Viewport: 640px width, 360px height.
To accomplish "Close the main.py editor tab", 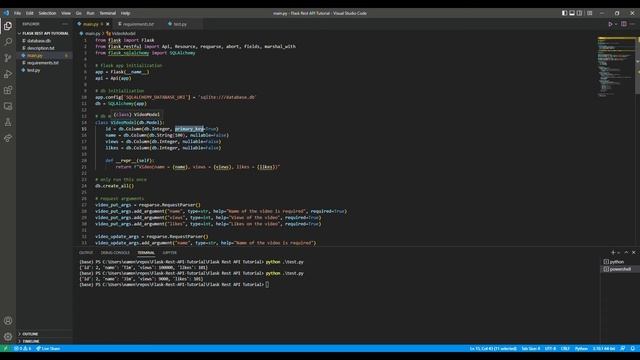I will [108, 24].
